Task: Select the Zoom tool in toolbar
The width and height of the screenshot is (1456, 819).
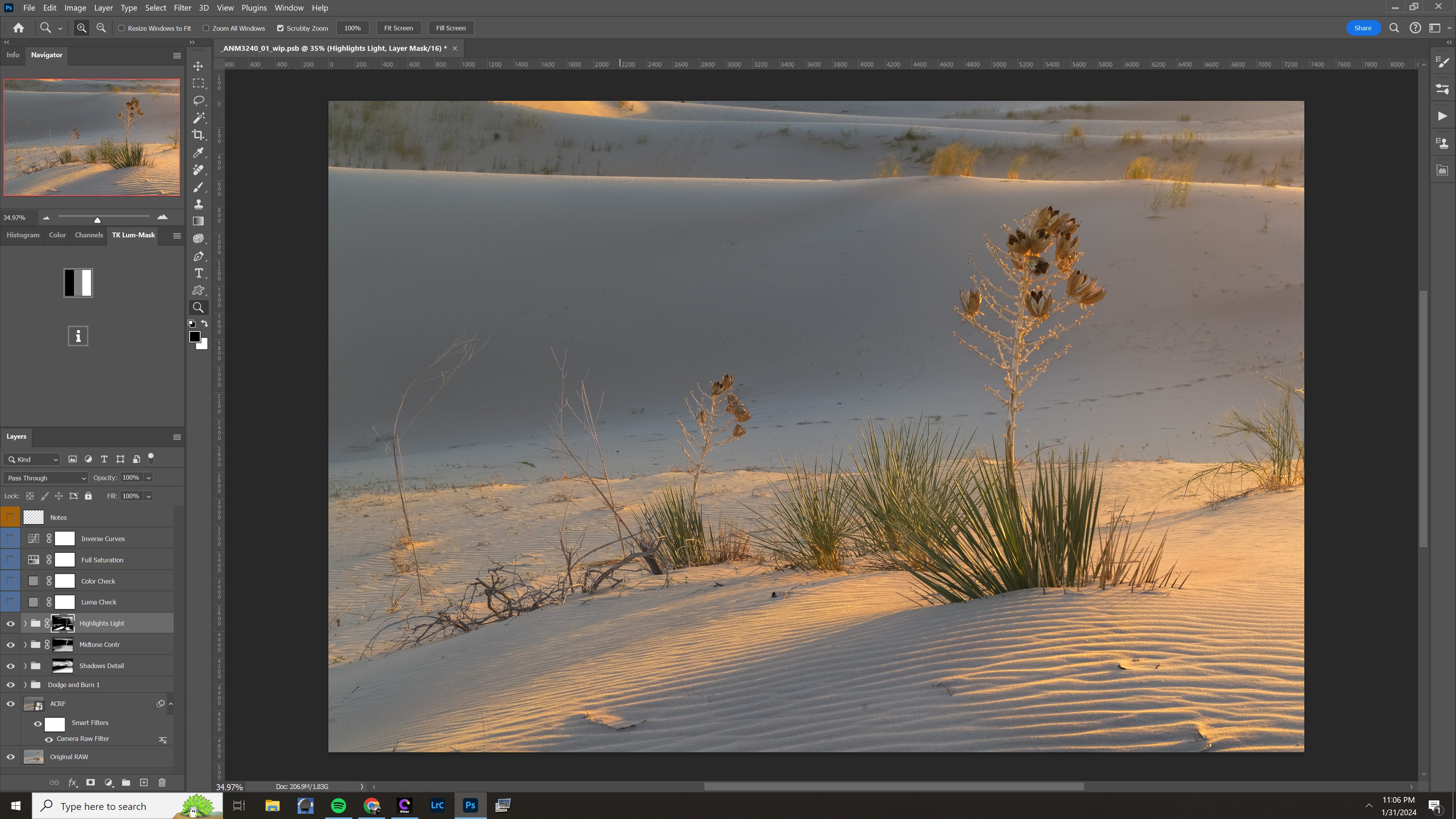Action: [198, 308]
